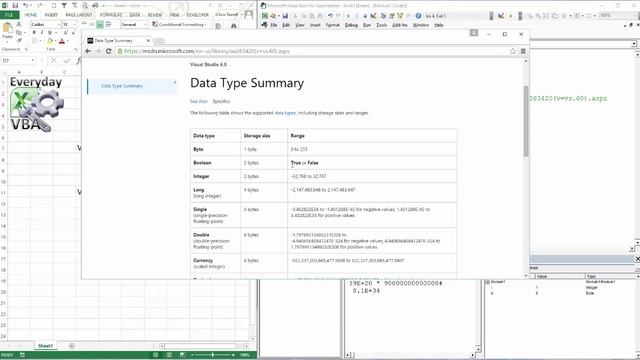Pick the fill color bucket icon

pos(50,41)
